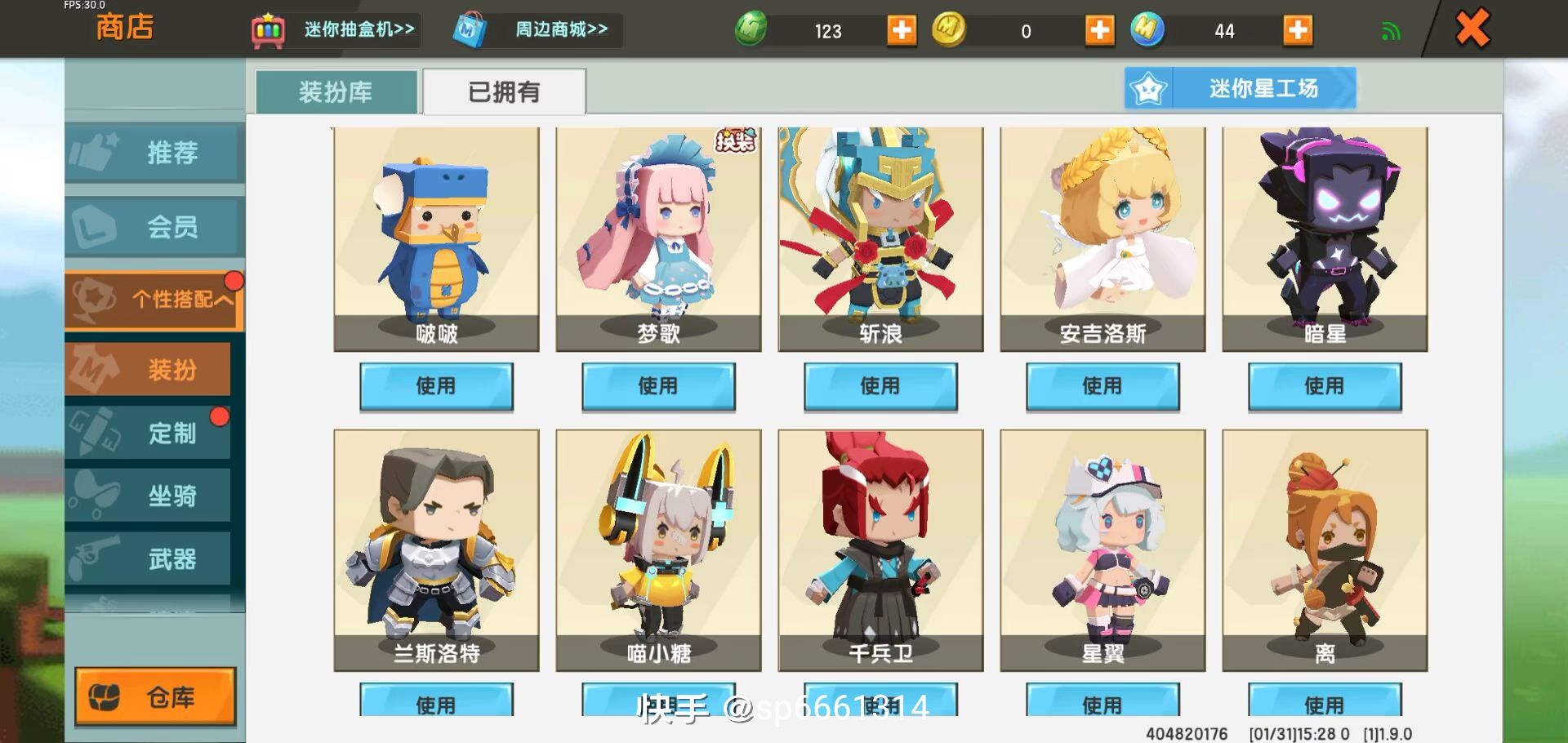This screenshot has width=1568, height=743.
Task: Select the 定制 customization category
Action: 148,433
